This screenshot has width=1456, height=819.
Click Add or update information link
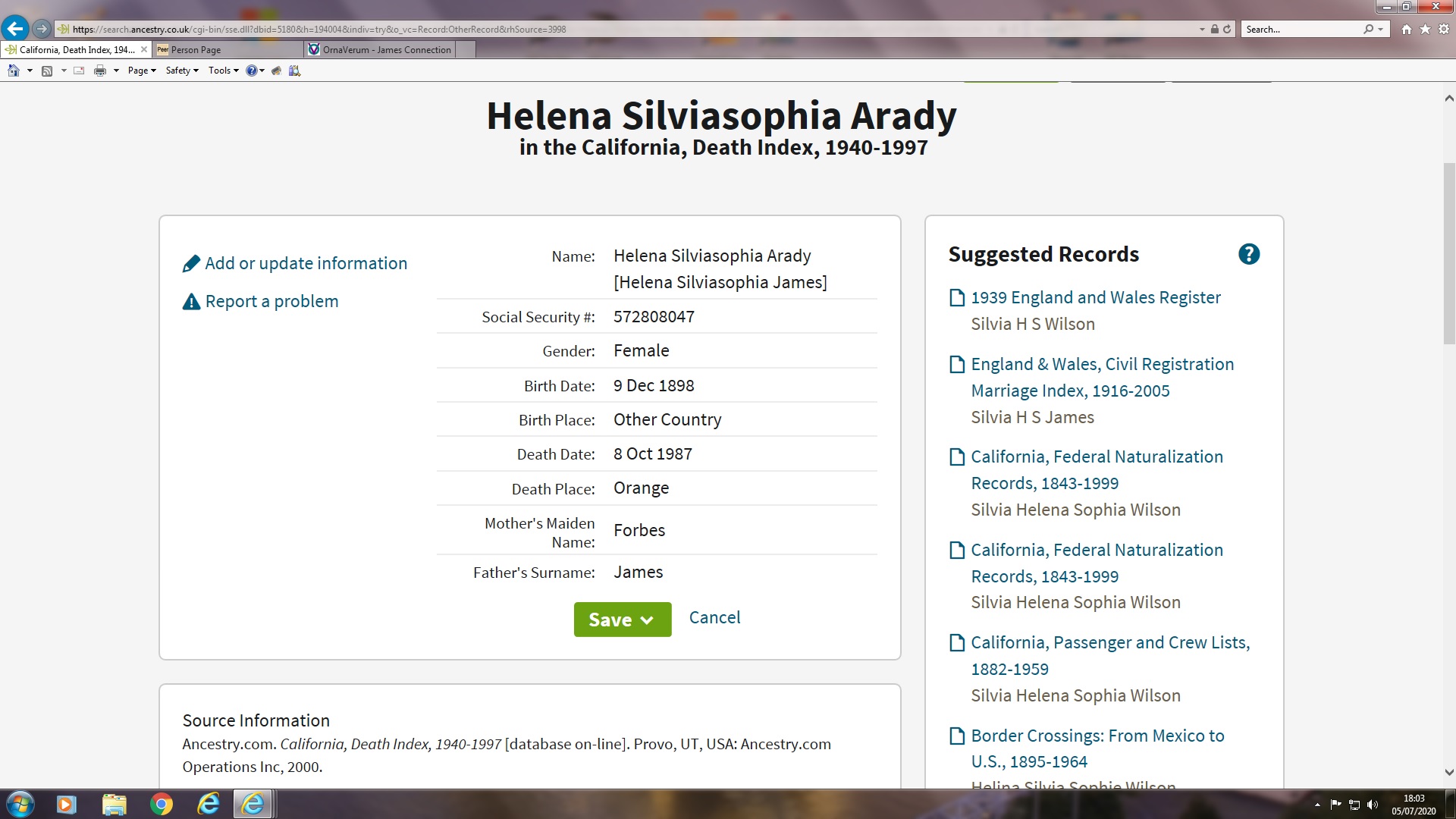[306, 263]
